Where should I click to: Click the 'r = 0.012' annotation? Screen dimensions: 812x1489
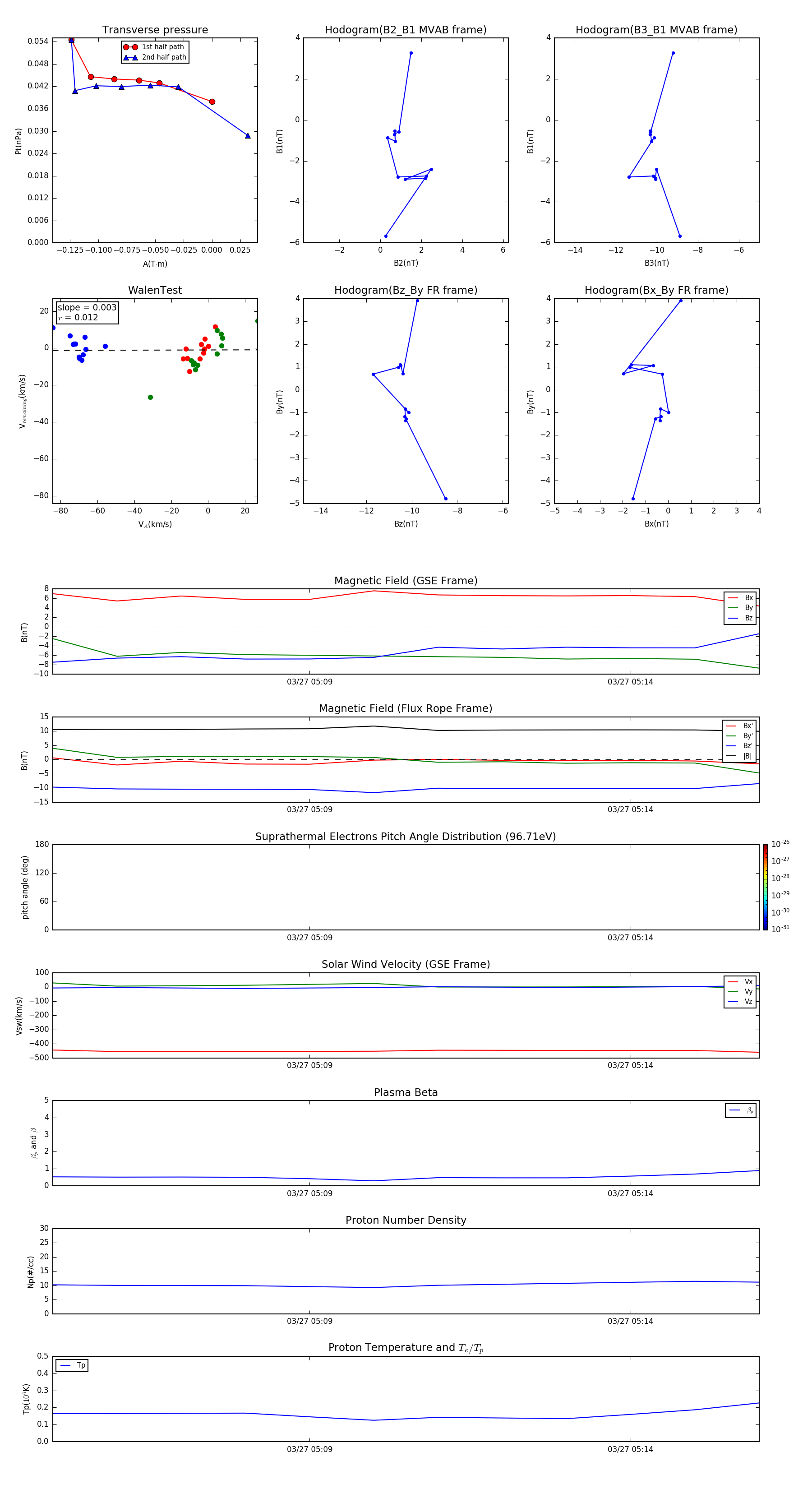pos(78,317)
